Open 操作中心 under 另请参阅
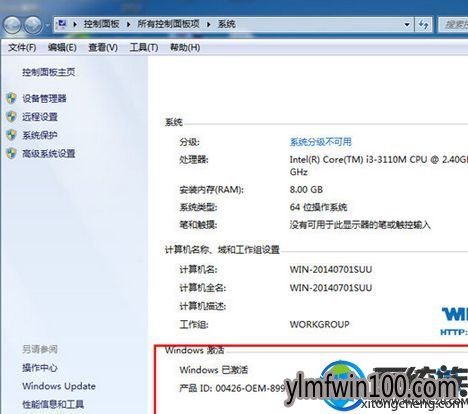The width and height of the screenshot is (468, 414). click(x=40, y=368)
